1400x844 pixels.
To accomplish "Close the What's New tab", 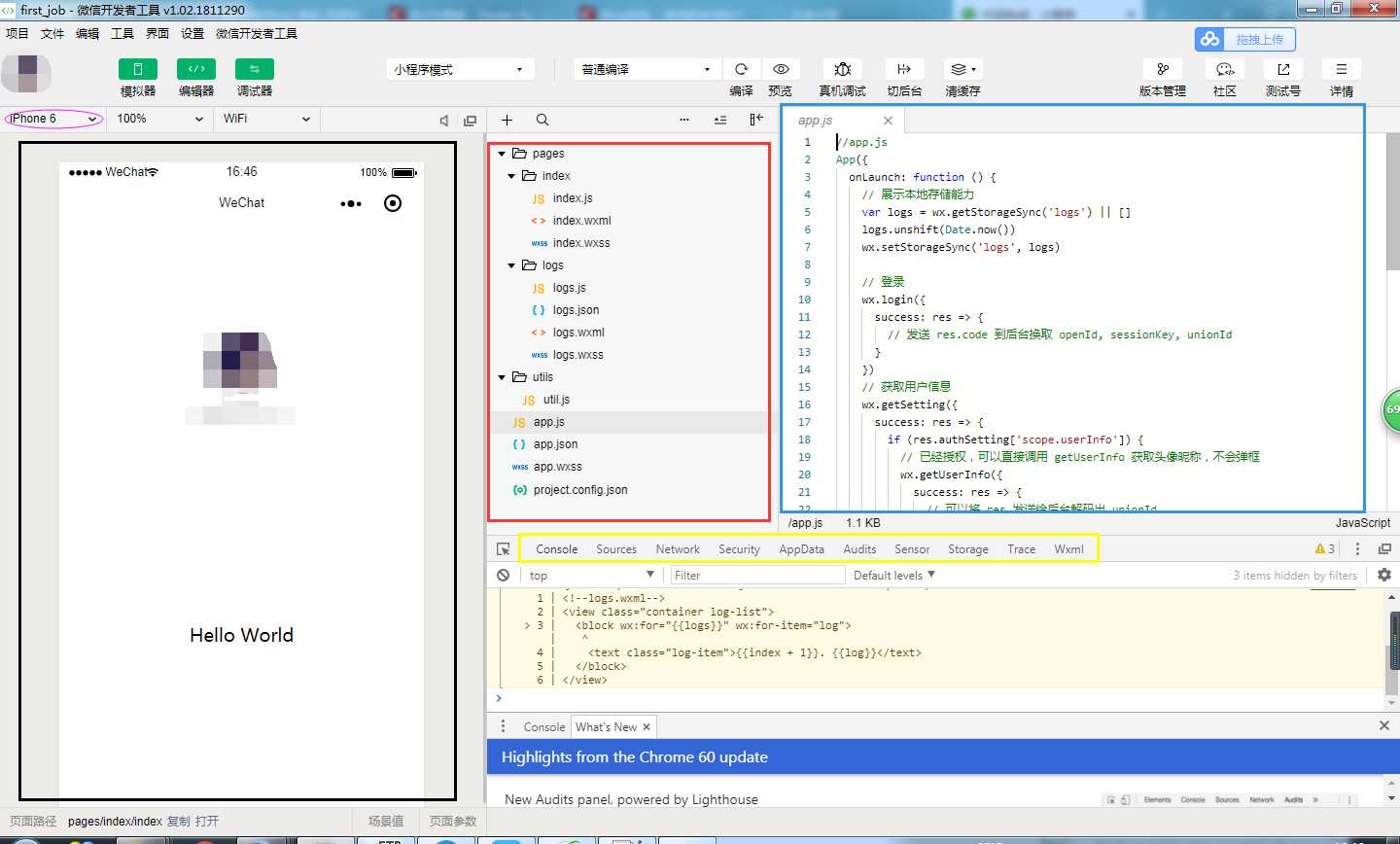I will click(647, 727).
